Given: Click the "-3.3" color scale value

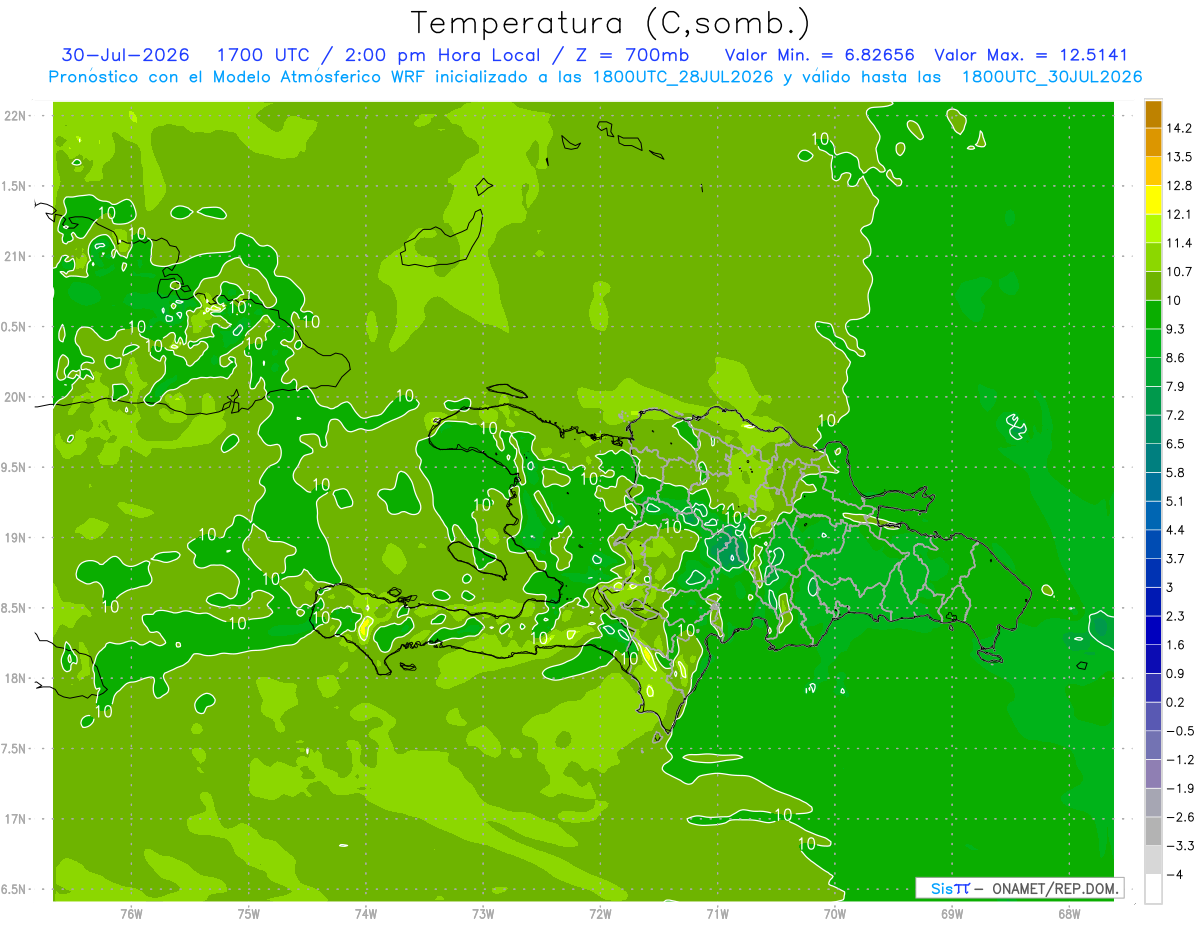Looking at the screenshot, I should click(x=1179, y=846).
